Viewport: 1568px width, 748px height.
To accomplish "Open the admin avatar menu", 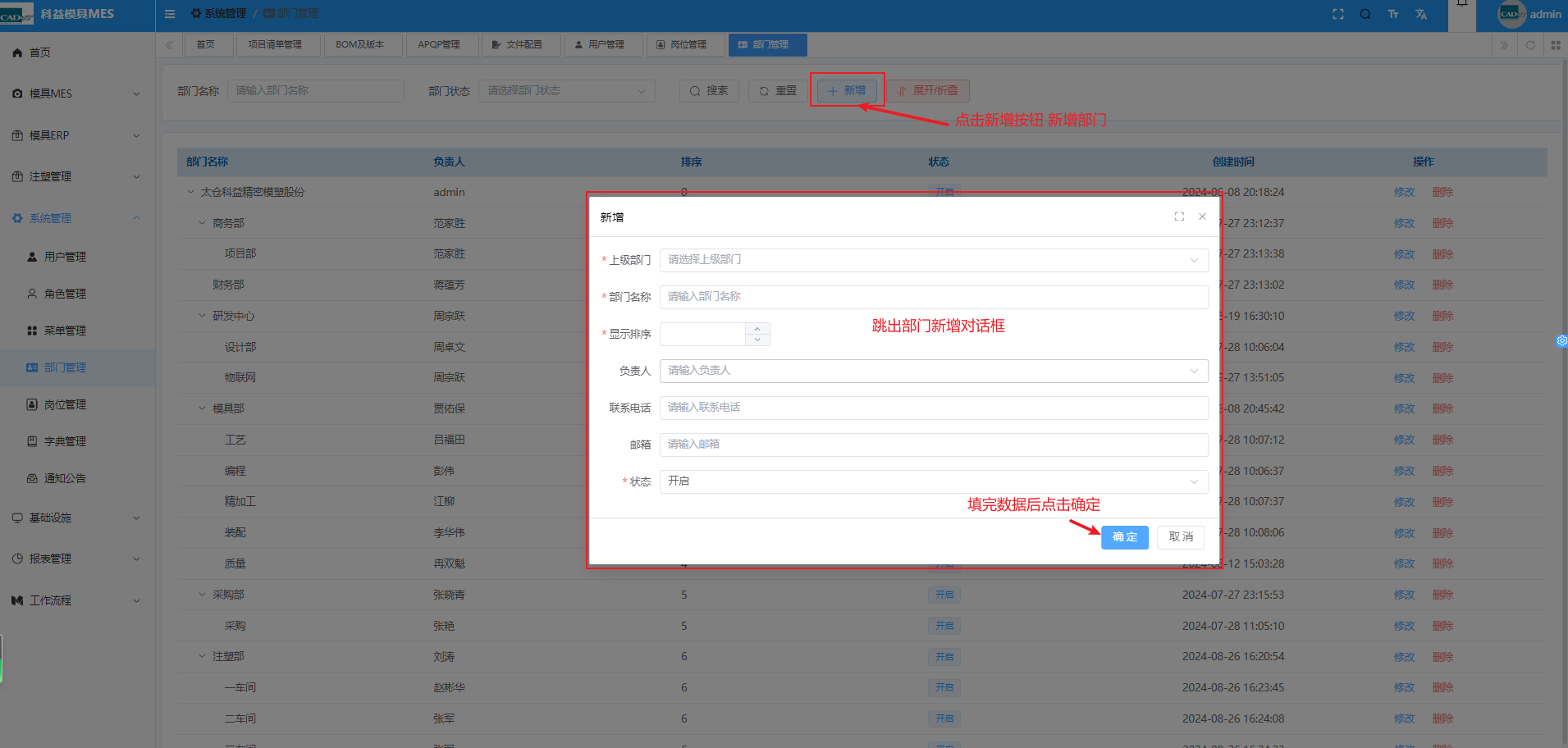I will tap(1529, 14).
